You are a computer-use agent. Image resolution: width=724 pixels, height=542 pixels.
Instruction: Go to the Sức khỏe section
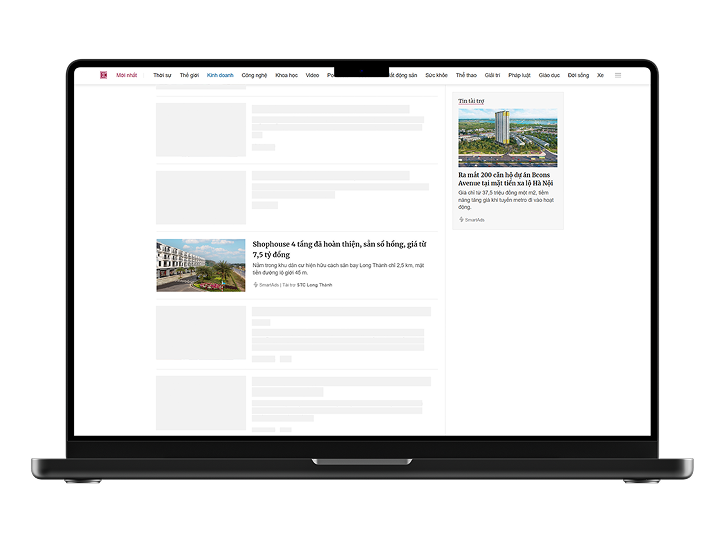tap(436, 75)
